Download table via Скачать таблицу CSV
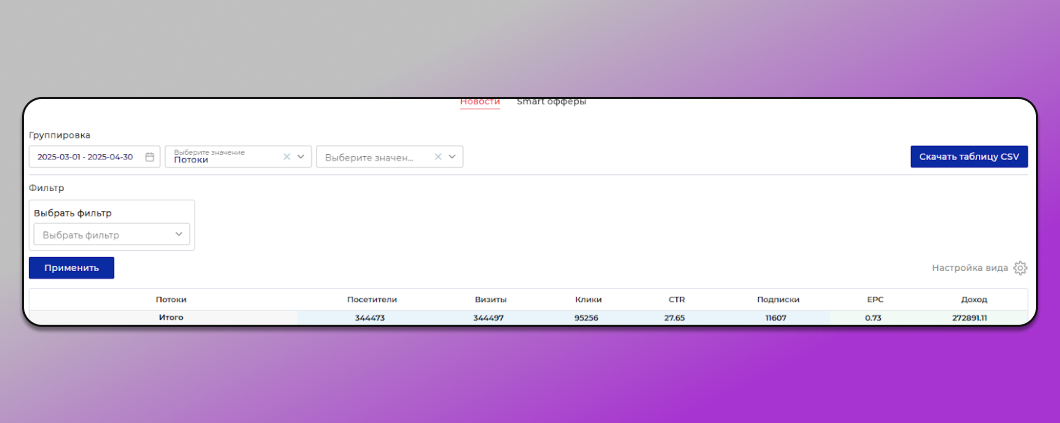The image size is (1060, 423). click(968, 157)
